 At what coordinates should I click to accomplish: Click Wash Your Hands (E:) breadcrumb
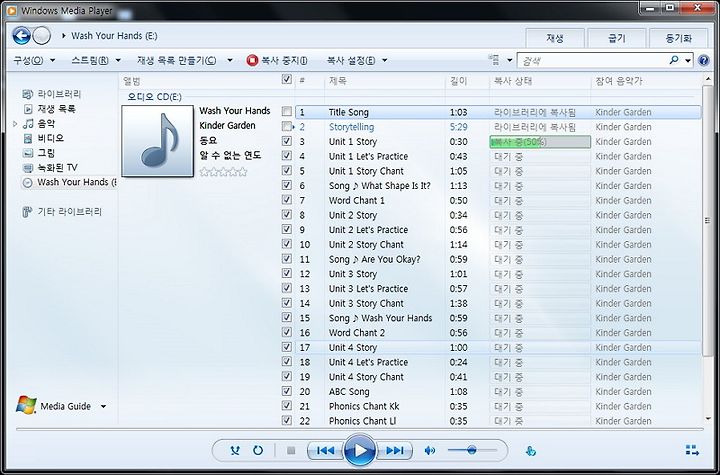pos(114,35)
